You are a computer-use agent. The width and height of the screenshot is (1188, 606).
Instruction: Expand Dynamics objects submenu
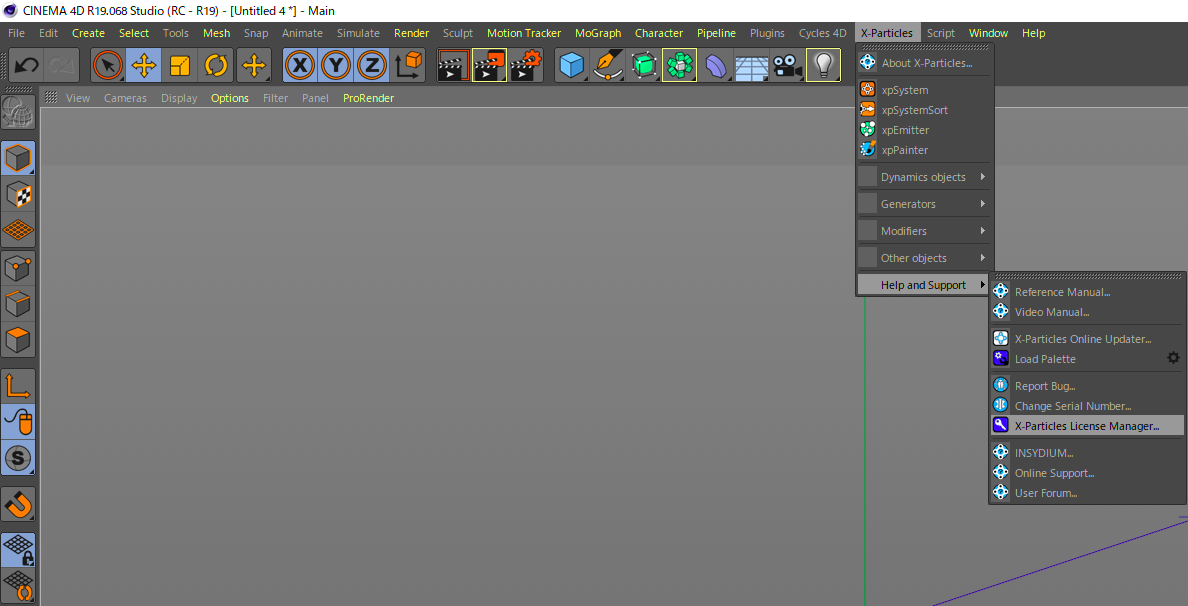tap(925, 177)
